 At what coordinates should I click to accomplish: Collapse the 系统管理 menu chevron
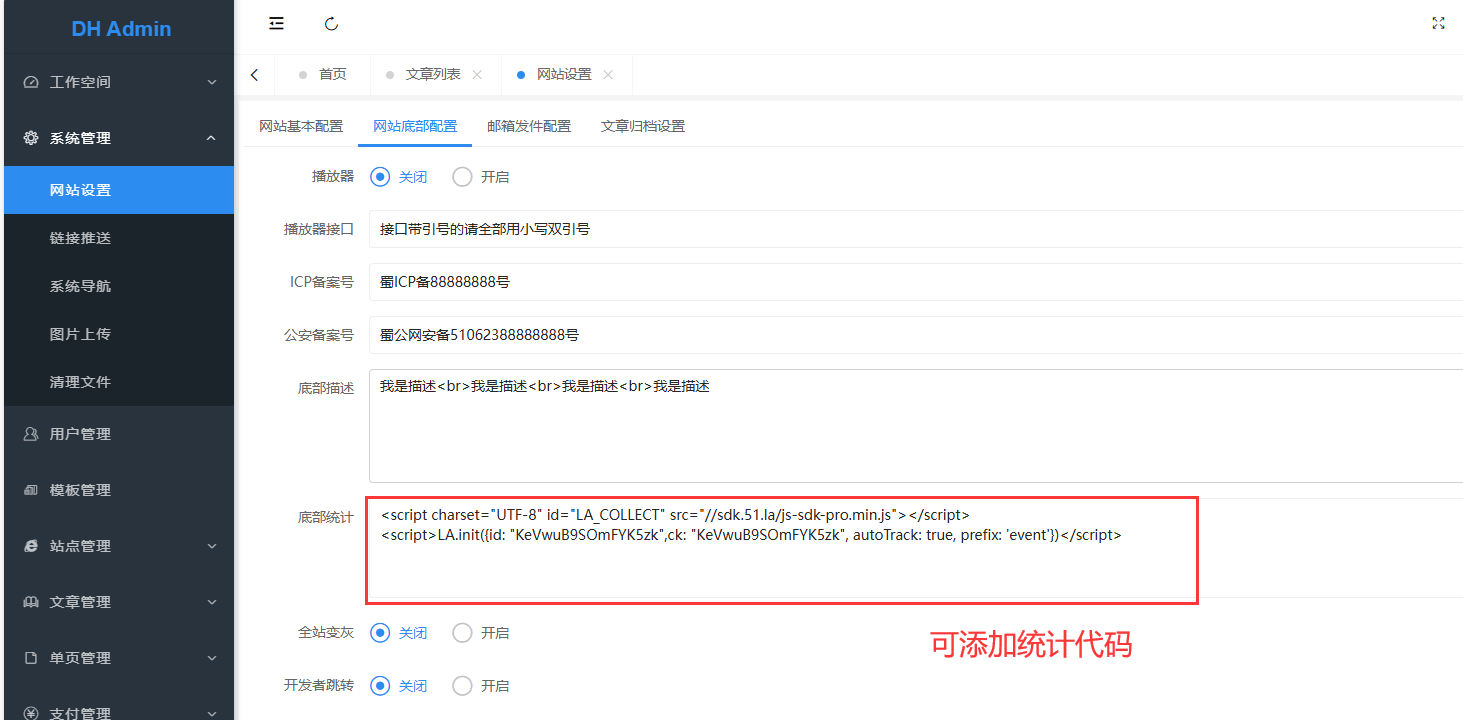tap(211, 138)
